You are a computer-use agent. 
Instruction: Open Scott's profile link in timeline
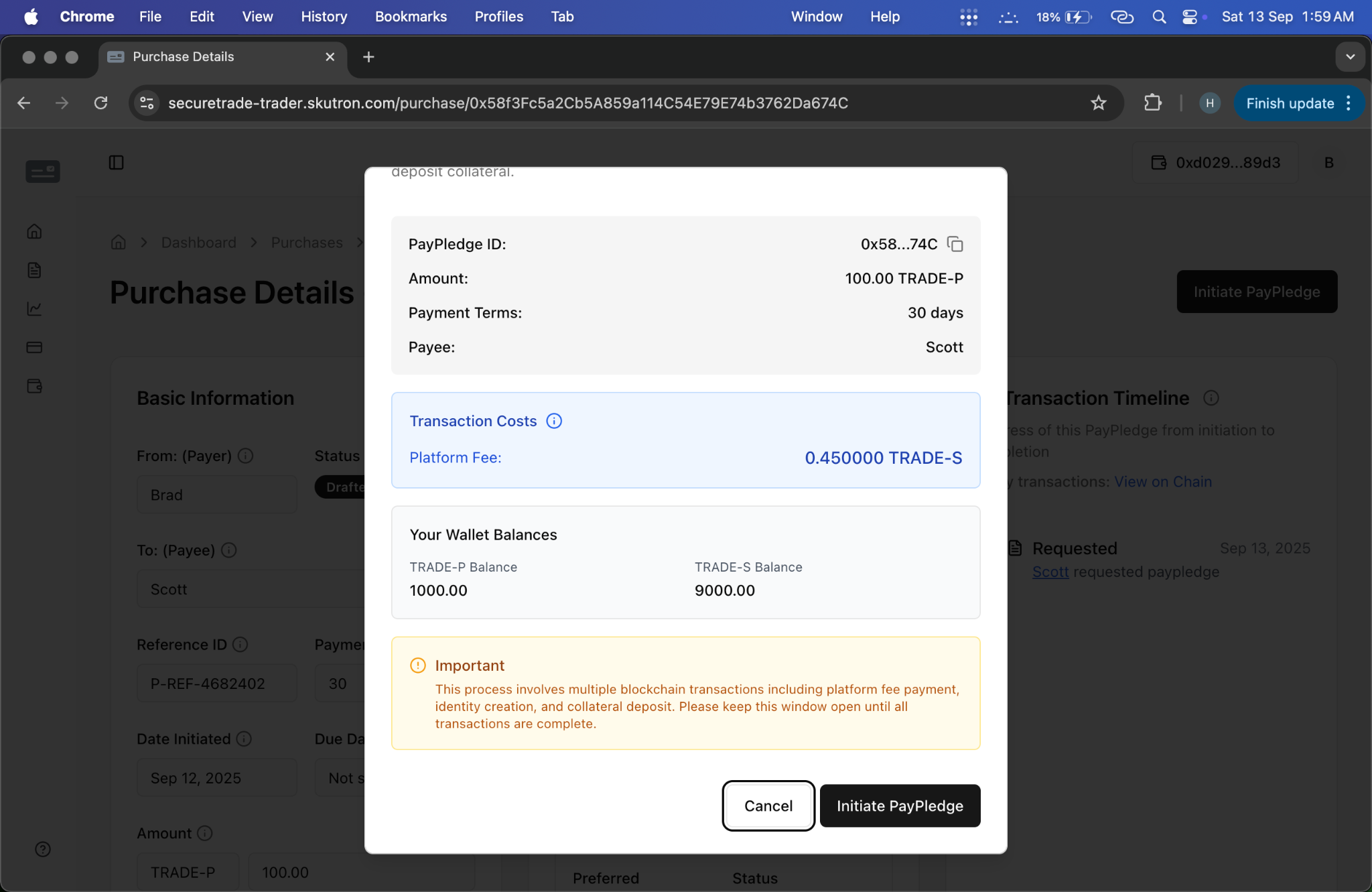1050,572
